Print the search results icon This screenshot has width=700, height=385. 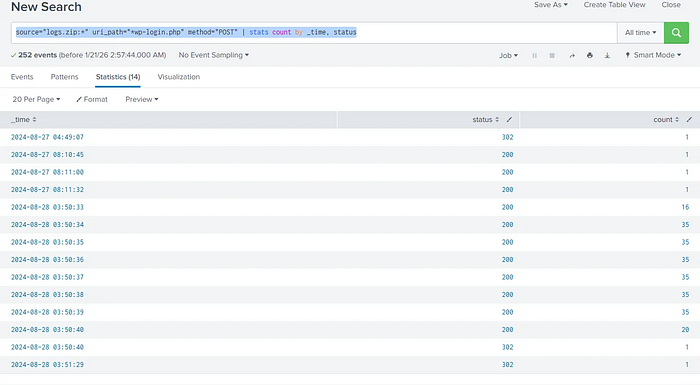click(590, 55)
